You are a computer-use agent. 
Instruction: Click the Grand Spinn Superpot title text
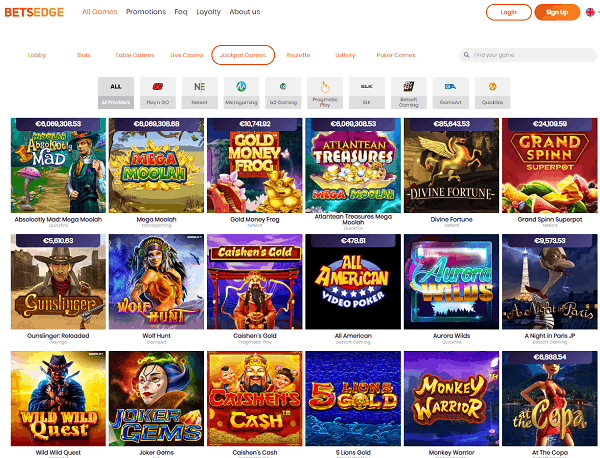click(x=550, y=220)
